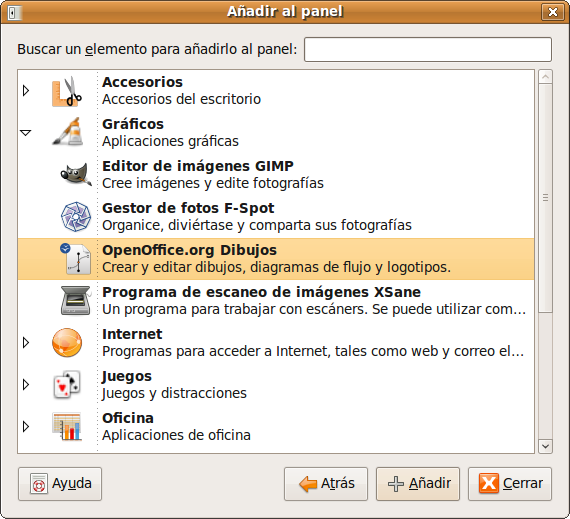Collapse the Gráficos category arrow
Screen dimensions: 570x519
(x=25, y=133)
